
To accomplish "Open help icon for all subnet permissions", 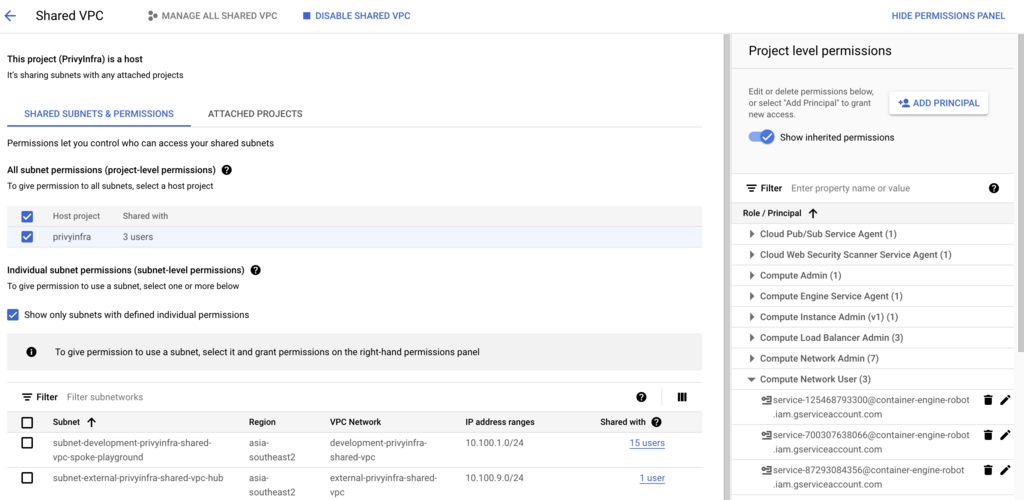I will [227, 170].
